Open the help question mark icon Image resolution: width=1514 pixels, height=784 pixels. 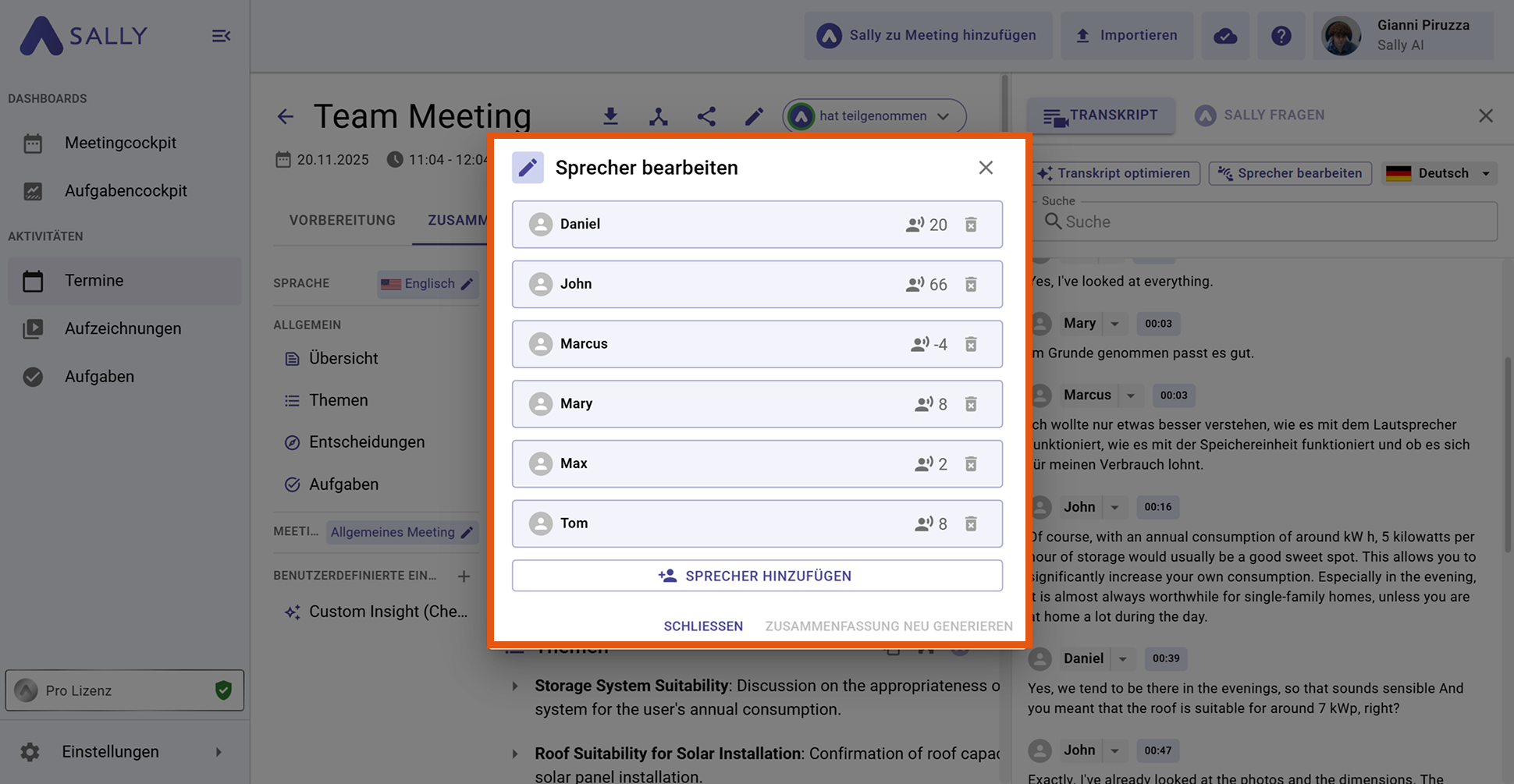coord(1281,36)
